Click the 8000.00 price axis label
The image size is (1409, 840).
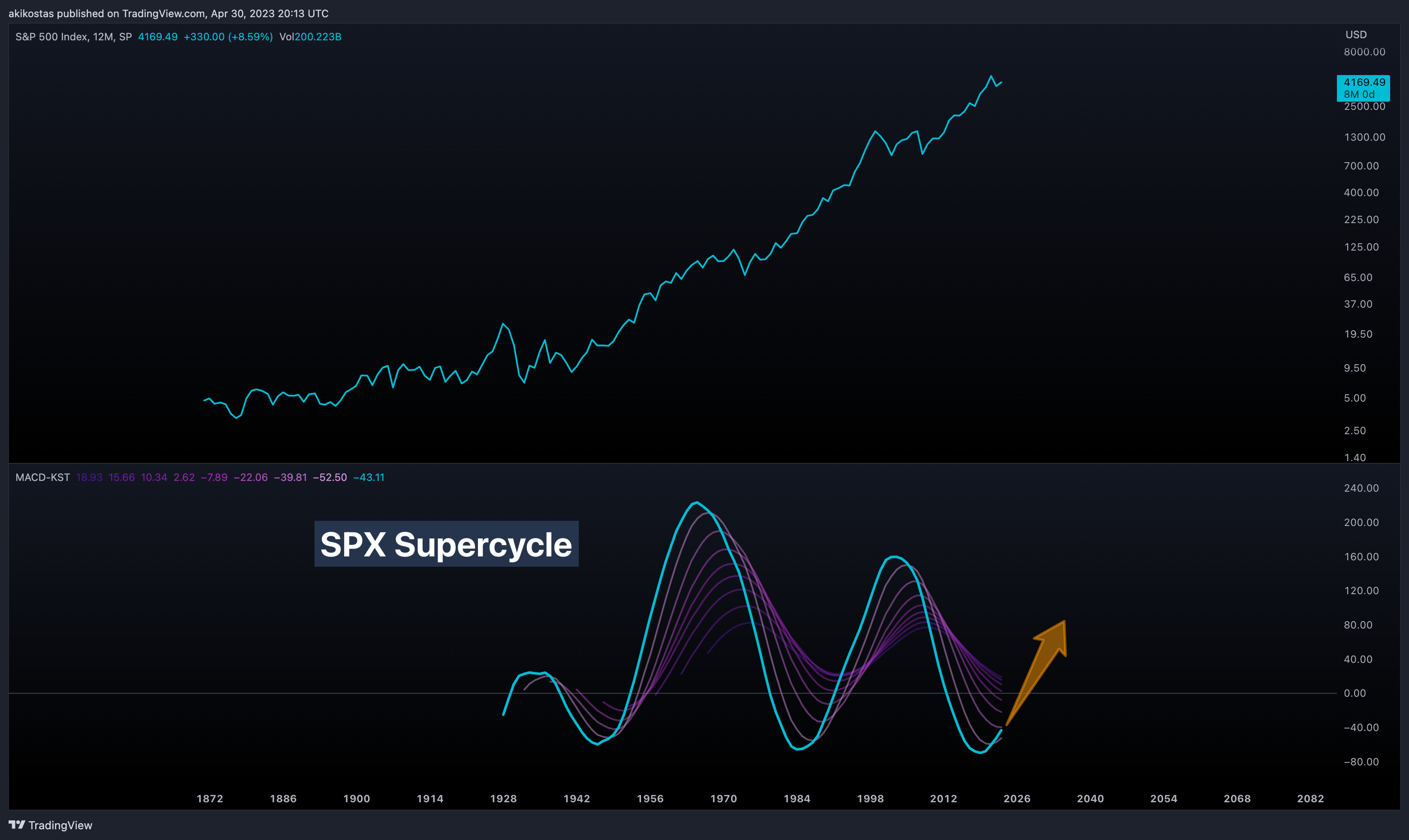pyautogui.click(x=1364, y=52)
